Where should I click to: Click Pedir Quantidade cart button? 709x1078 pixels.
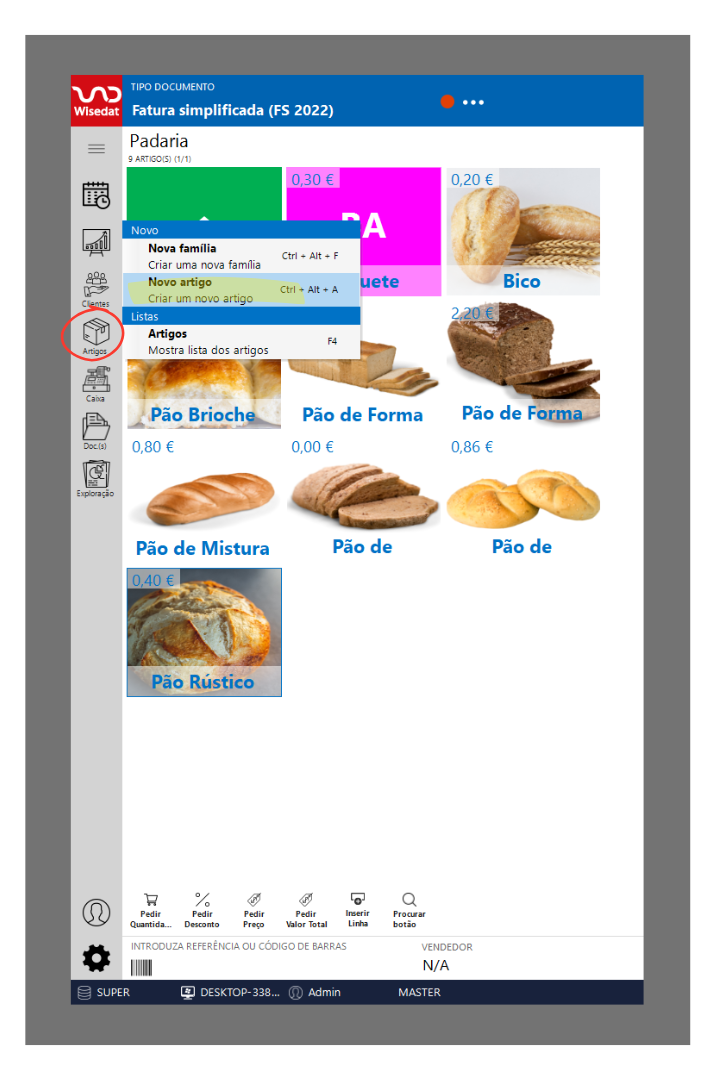151,910
